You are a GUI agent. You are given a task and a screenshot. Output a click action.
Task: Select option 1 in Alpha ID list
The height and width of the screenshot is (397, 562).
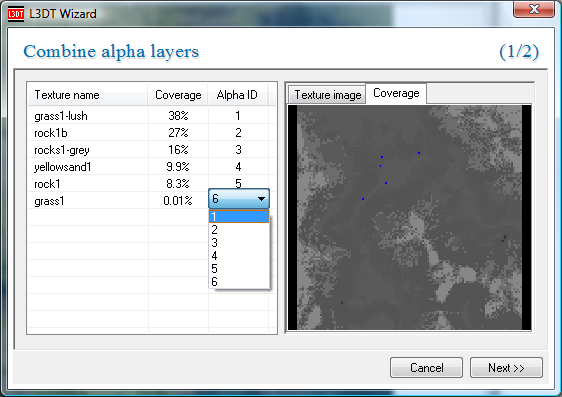click(x=239, y=216)
